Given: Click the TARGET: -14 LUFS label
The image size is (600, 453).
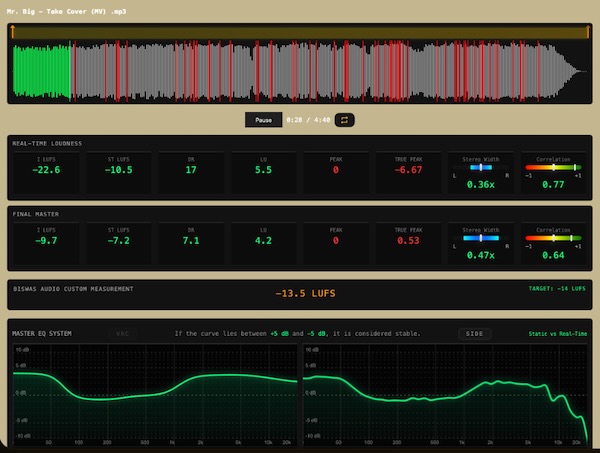Looking at the screenshot, I should click(x=557, y=288).
